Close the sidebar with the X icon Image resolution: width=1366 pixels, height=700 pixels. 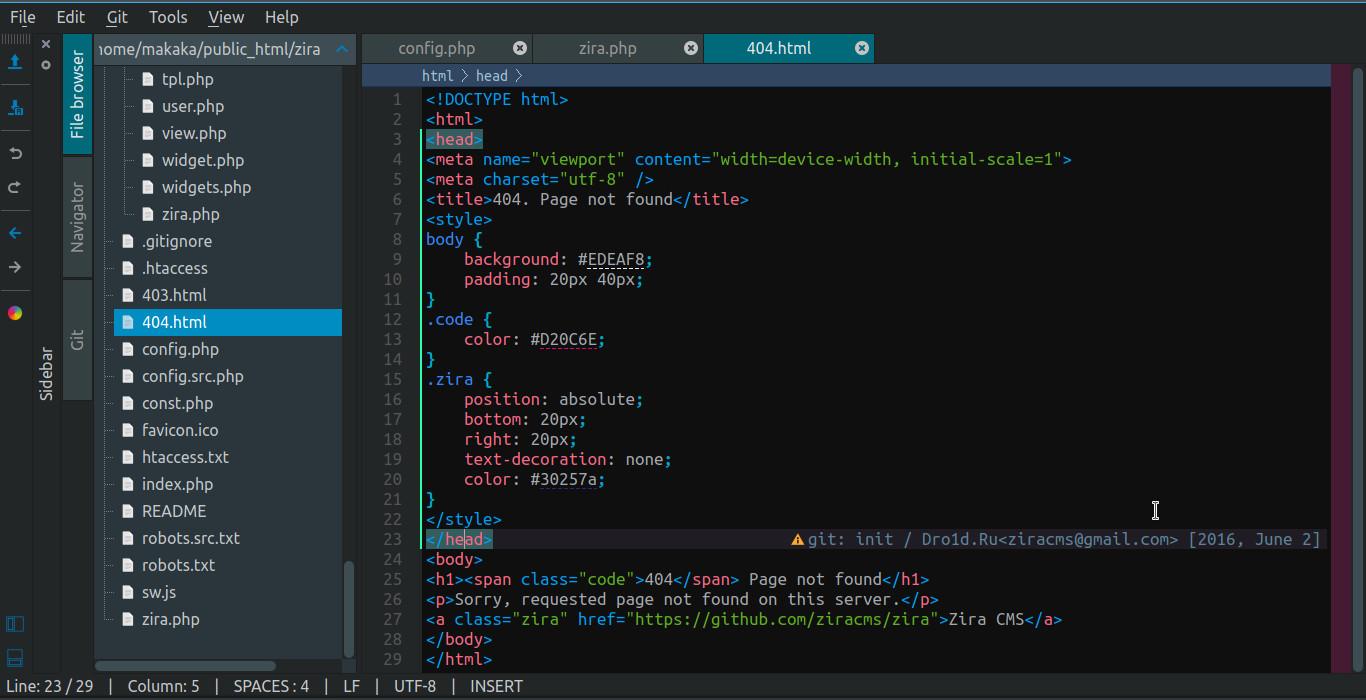(x=46, y=44)
